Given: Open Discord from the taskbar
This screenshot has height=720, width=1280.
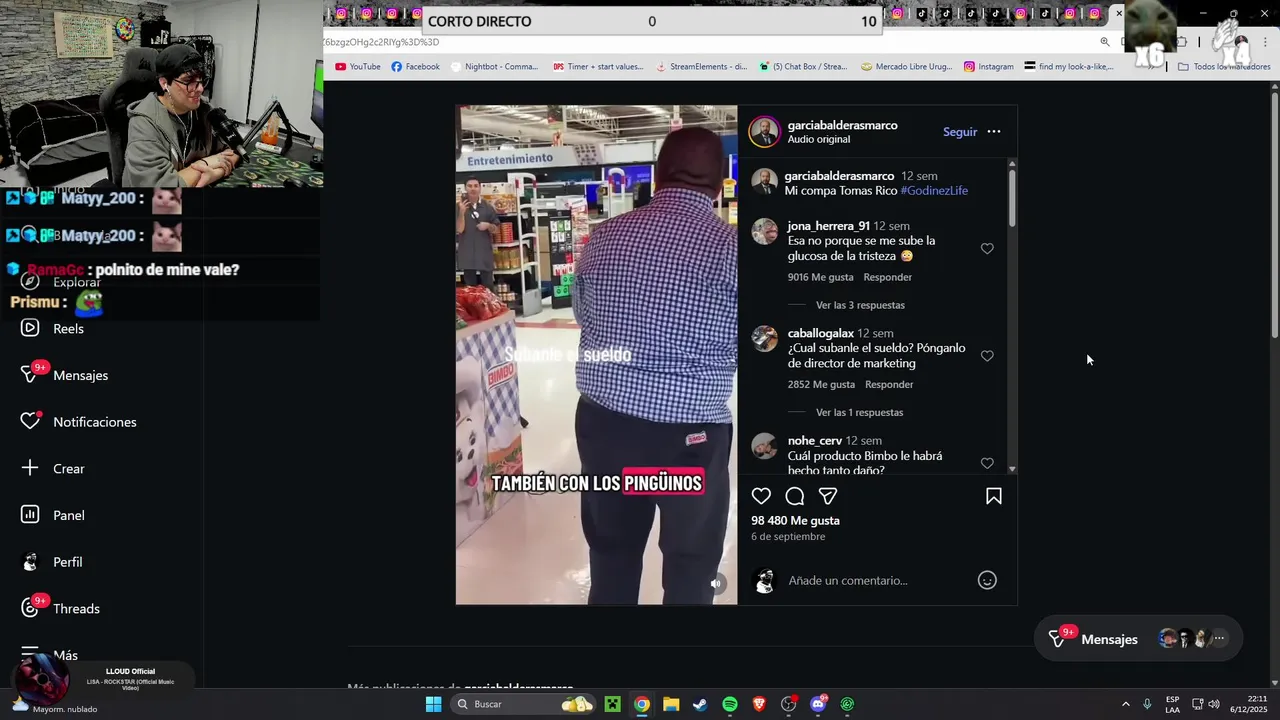Looking at the screenshot, I should click(818, 704).
